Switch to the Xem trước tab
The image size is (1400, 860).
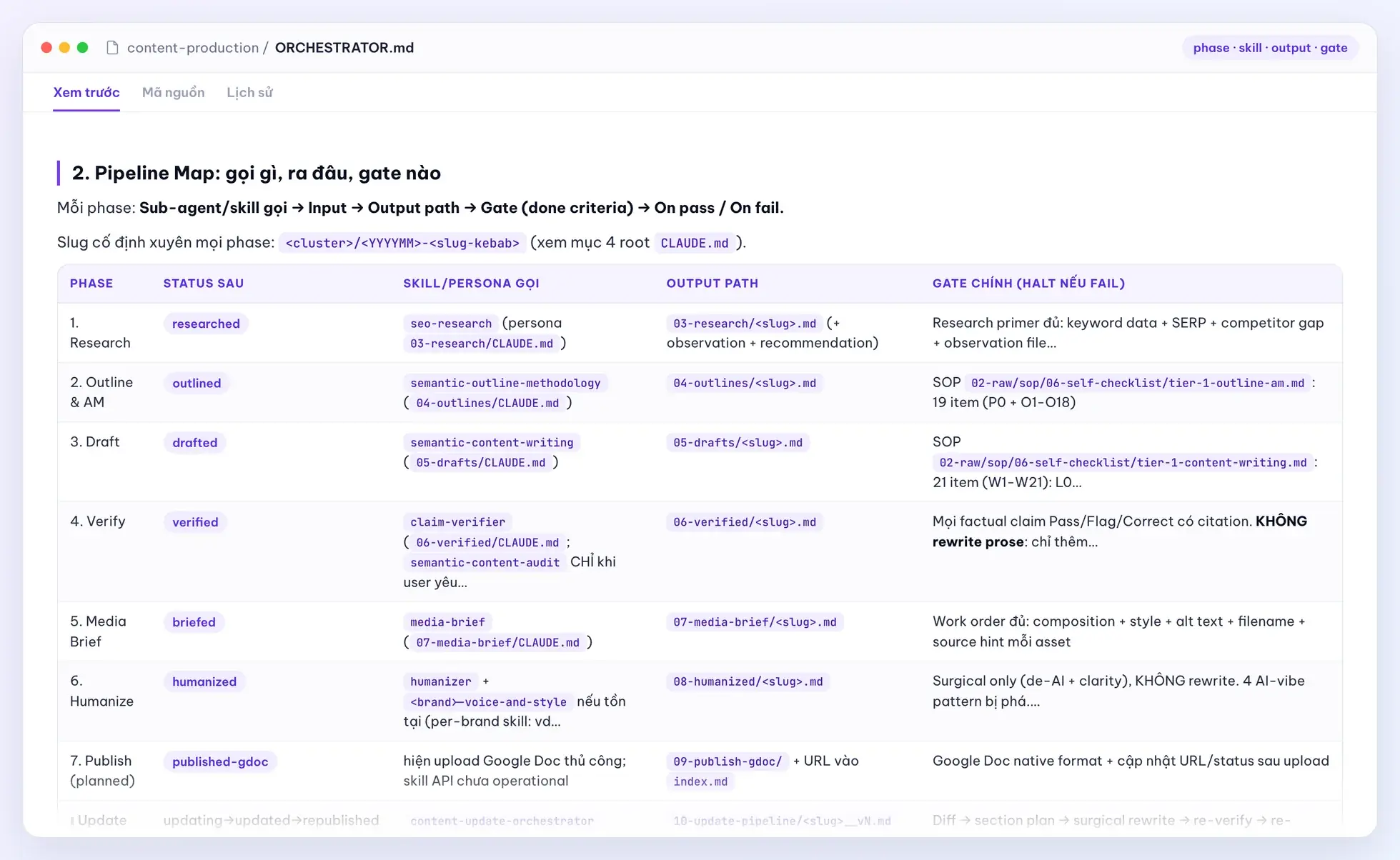(86, 92)
